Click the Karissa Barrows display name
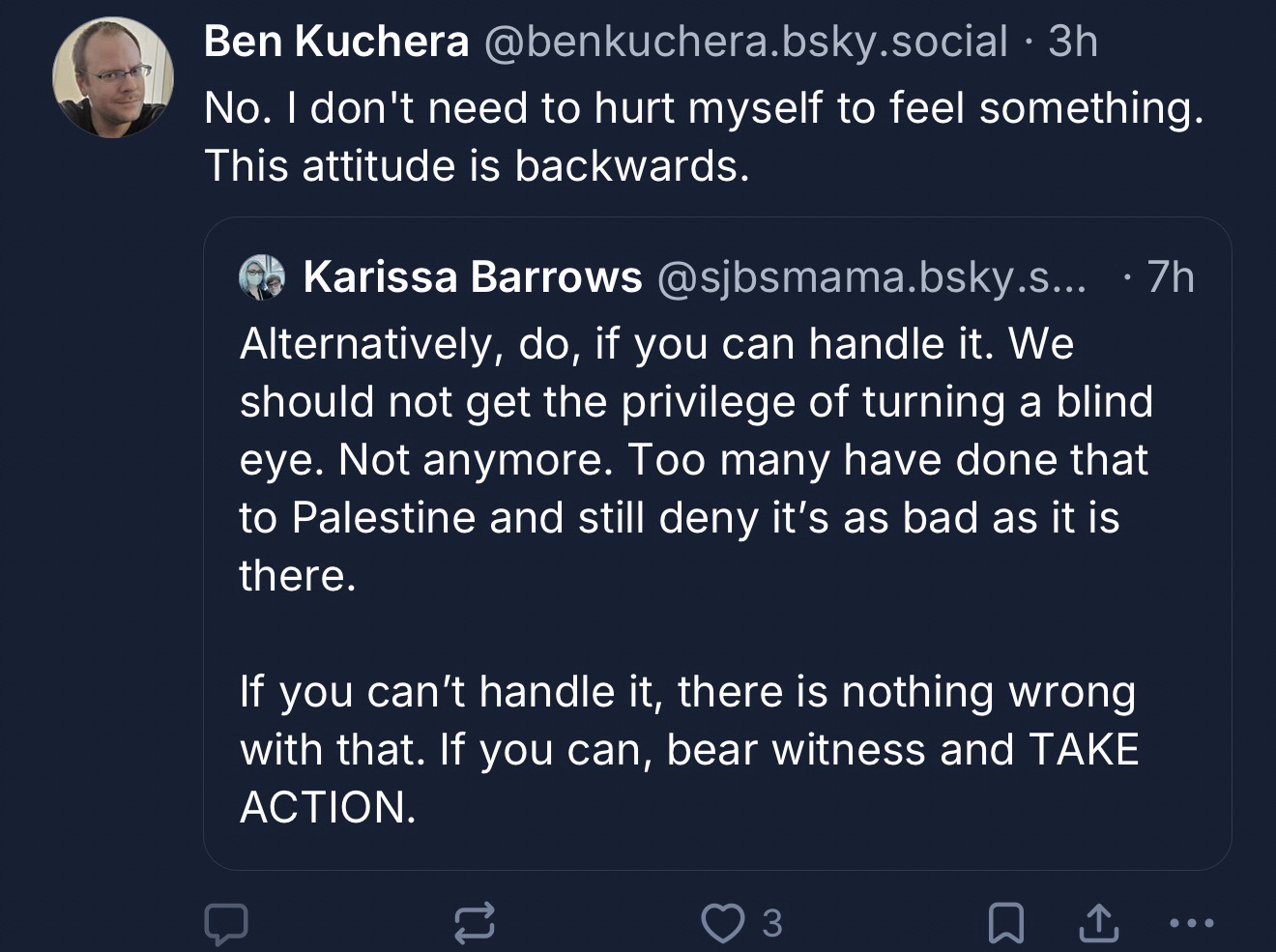Viewport: 1276px width, 952px height. click(472, 277)
